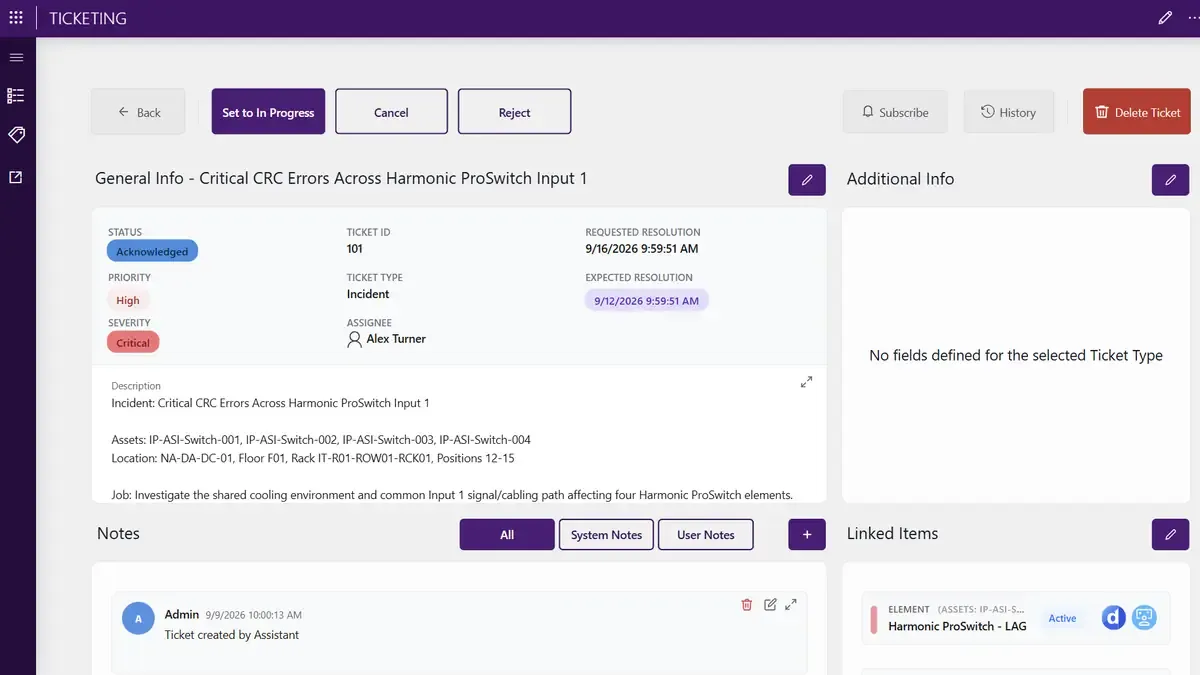Image resolution: width=1200 pixels, height=675 pixels.
Task: Open the top-right more options ellipsis
Action: 1193,18
